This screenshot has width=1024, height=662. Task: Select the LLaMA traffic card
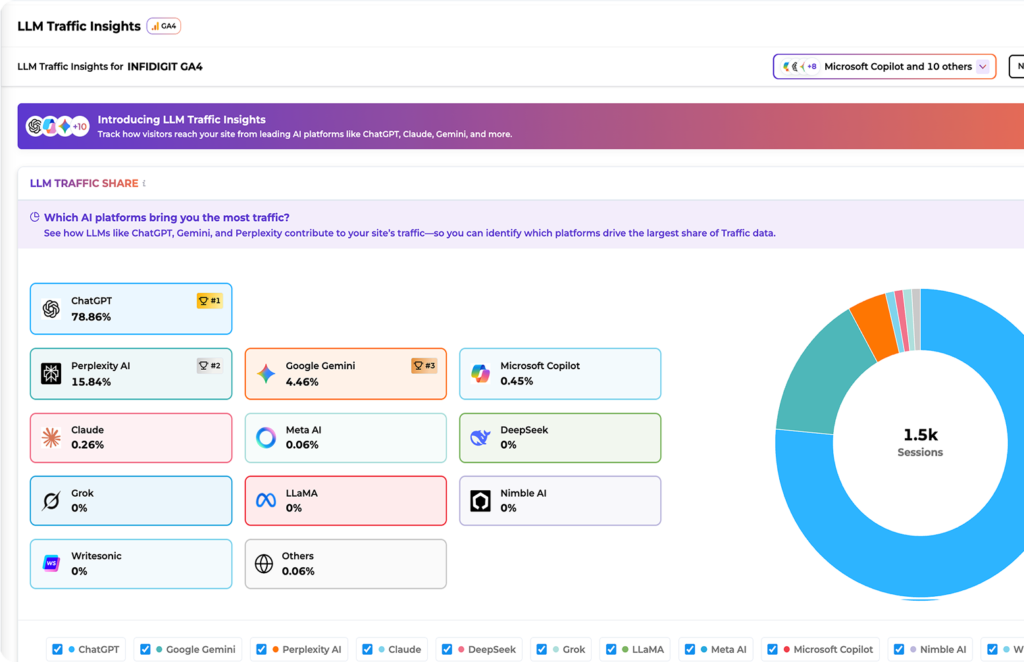click(x=345, y=501)
